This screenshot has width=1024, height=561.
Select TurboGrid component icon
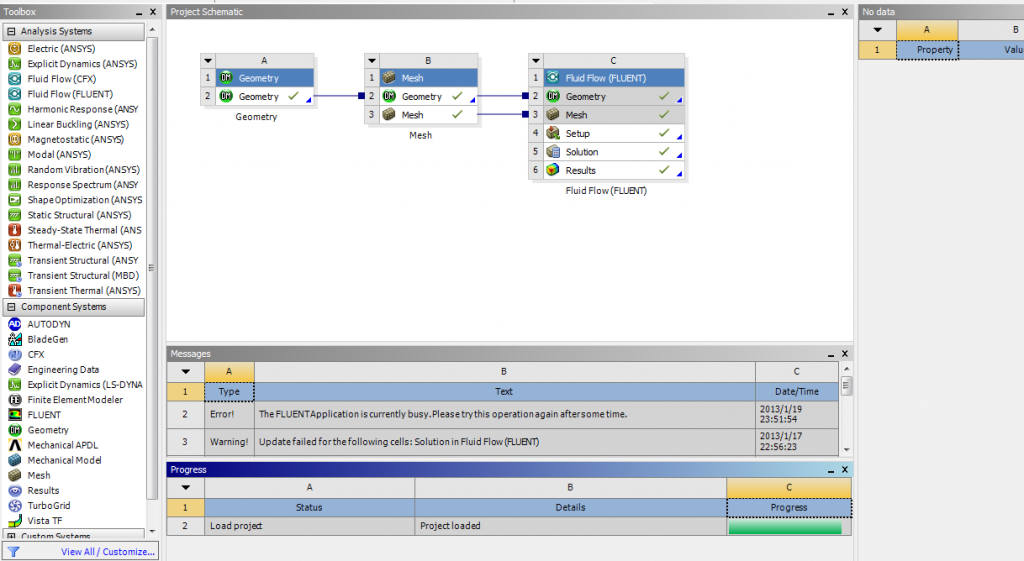[14, 505]
